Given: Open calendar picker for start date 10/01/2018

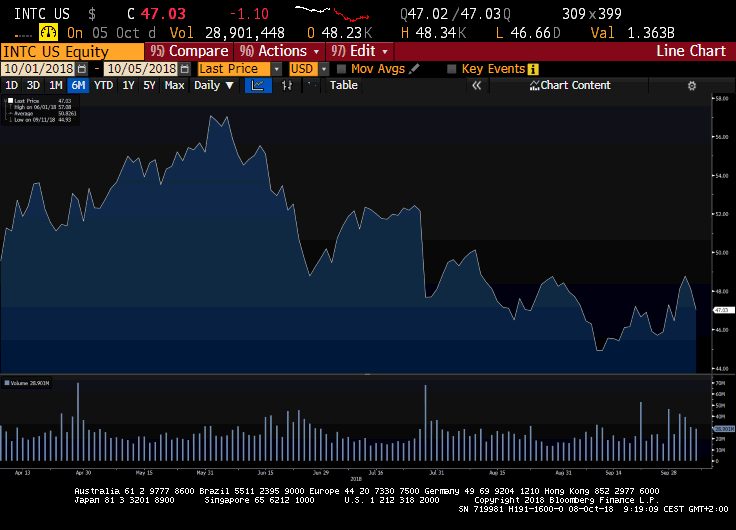Looking at the screenshot, I should click(x=82, y=69).
